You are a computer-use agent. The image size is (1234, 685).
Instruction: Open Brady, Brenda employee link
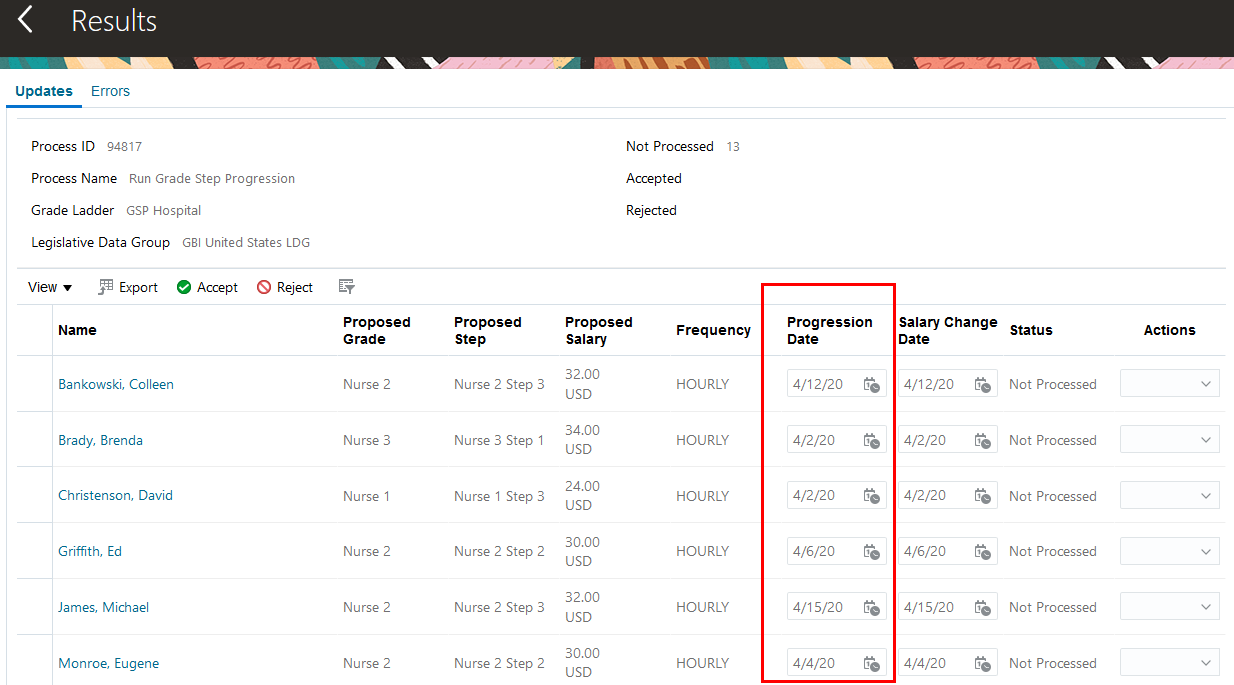(x=100, y=440)
